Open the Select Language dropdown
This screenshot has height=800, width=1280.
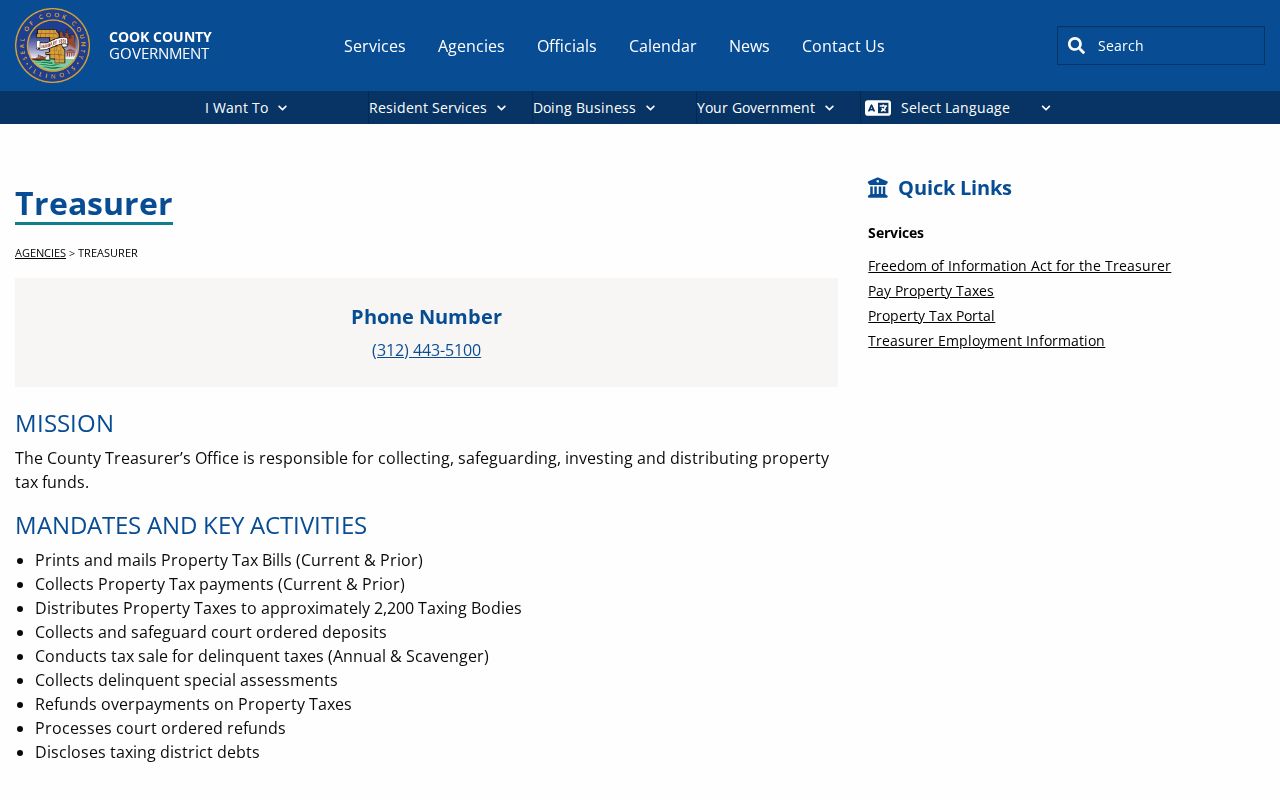click(x=958, y=108)
